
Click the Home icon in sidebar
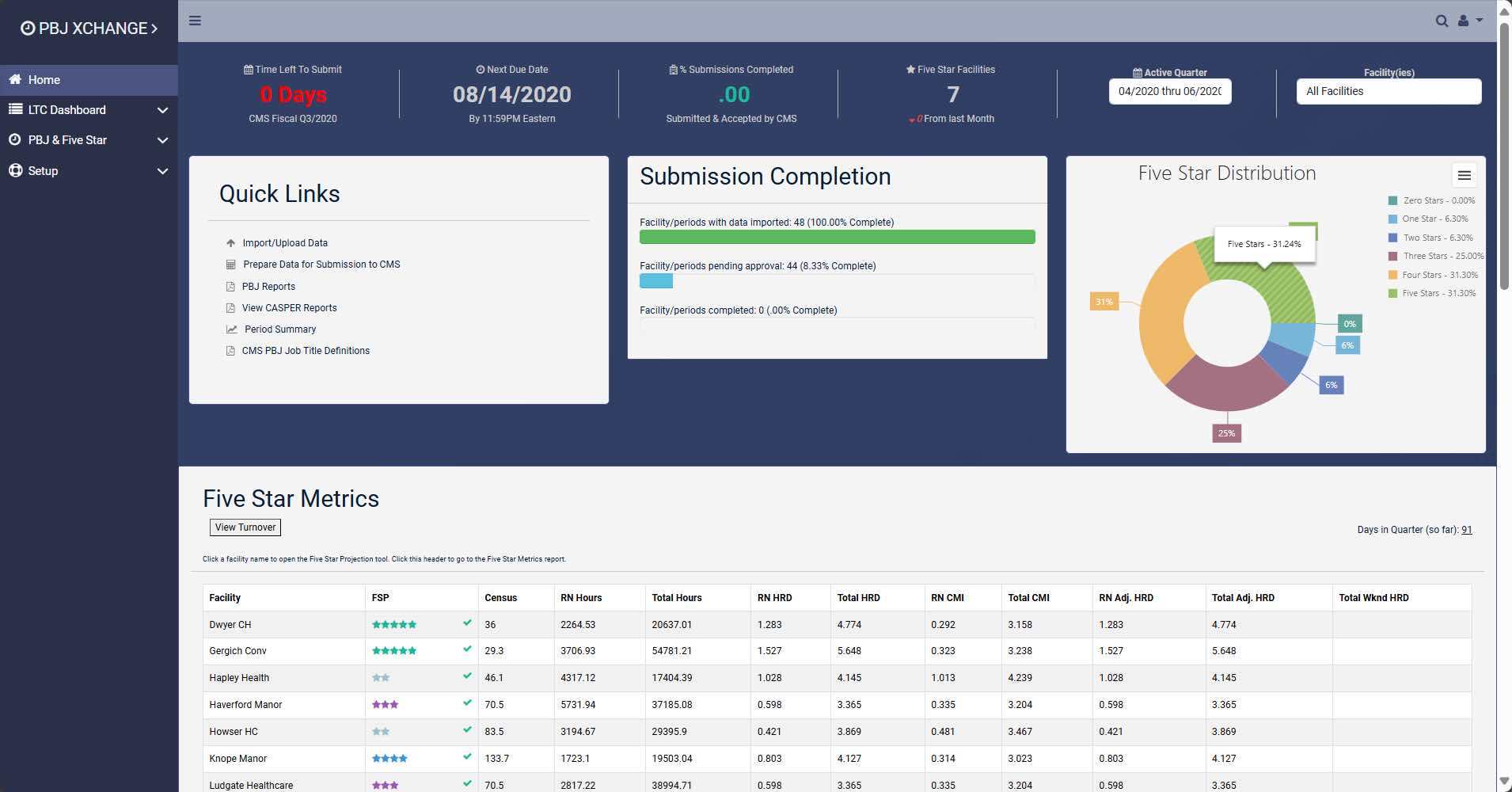pyautogui.click(x=15, y=79)
